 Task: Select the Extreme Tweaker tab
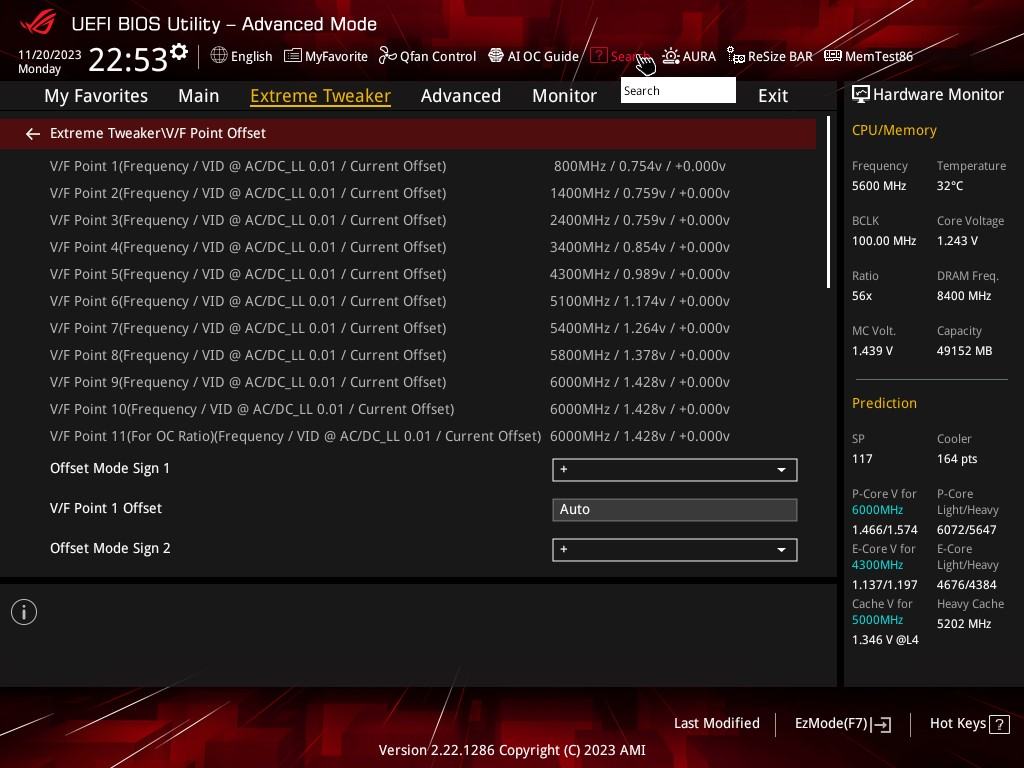point(321,96)
